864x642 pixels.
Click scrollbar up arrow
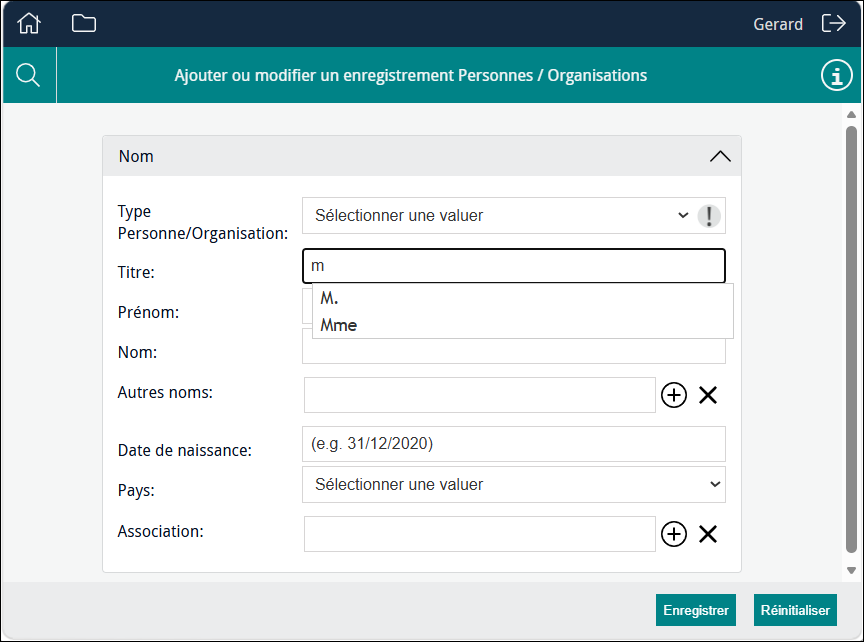coord(851,115)
